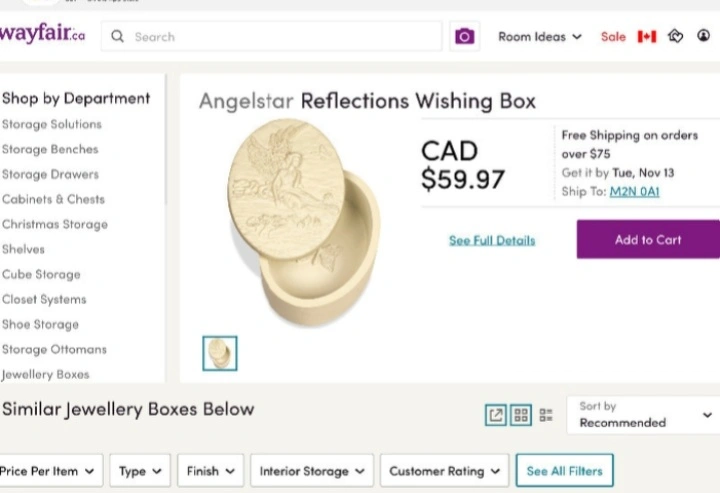Click the purple camera image search icon
720x493 pixels.
pyautogui.click(x=464, y=37)
